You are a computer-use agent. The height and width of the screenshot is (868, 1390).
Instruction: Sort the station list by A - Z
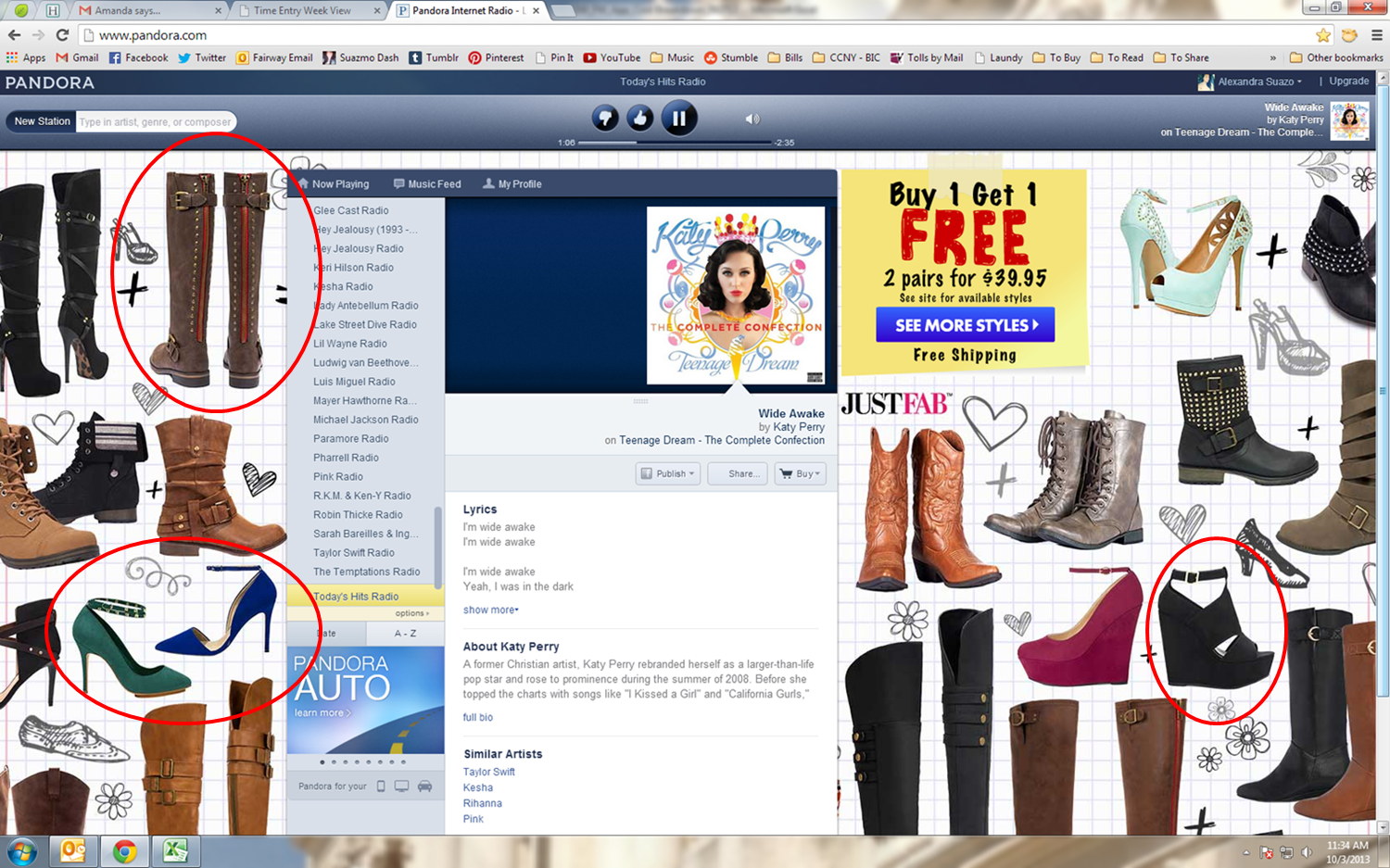click(x=405, y=634)
